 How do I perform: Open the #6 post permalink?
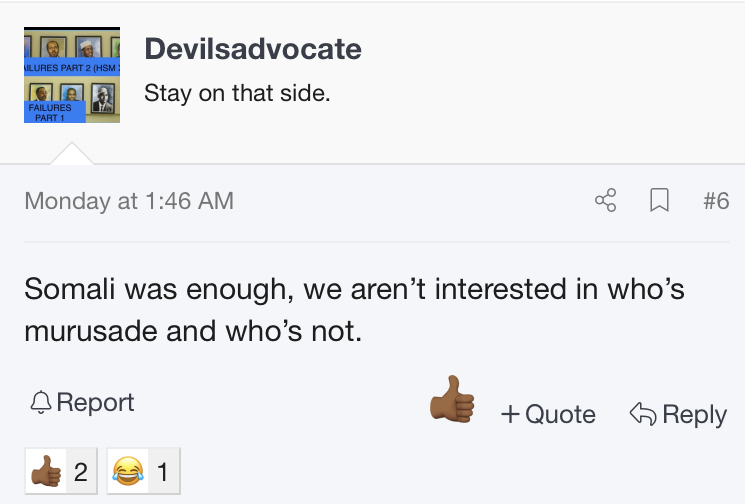click(716, 200)
